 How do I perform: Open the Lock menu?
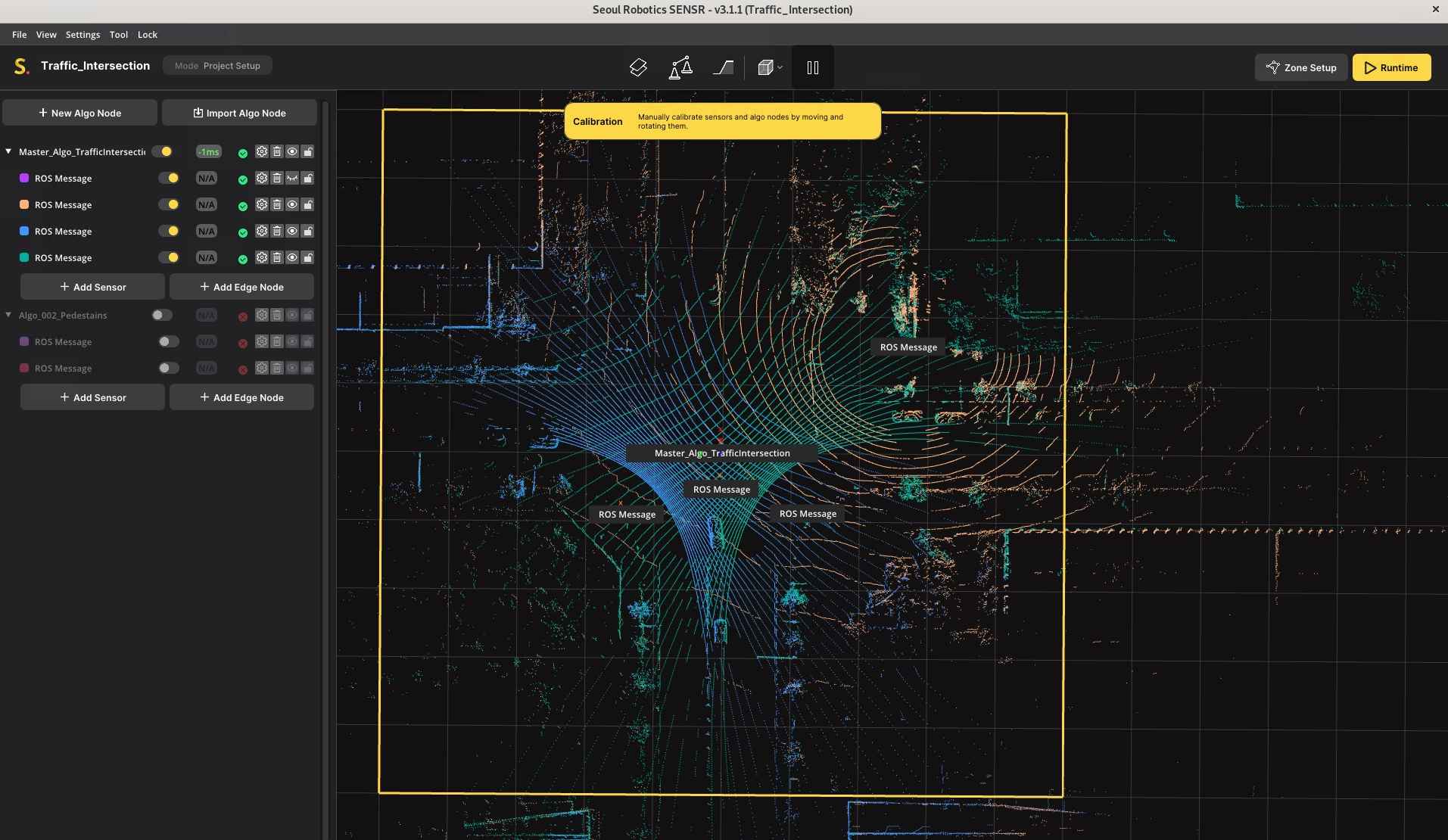point(147,34)
